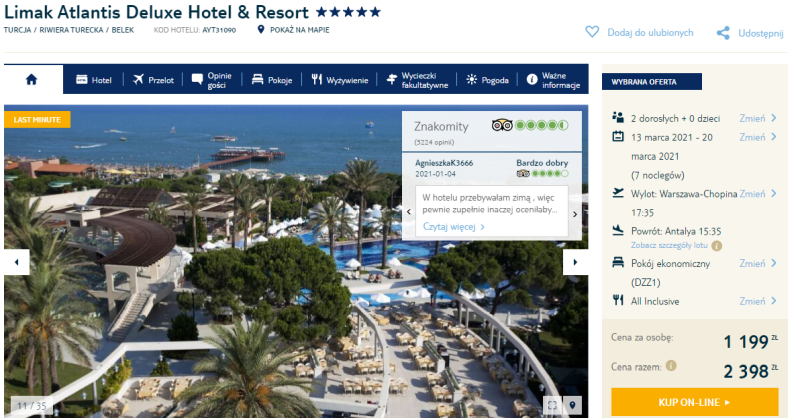
Task: Change the number of travelers via Zmień
Action: 758,118
